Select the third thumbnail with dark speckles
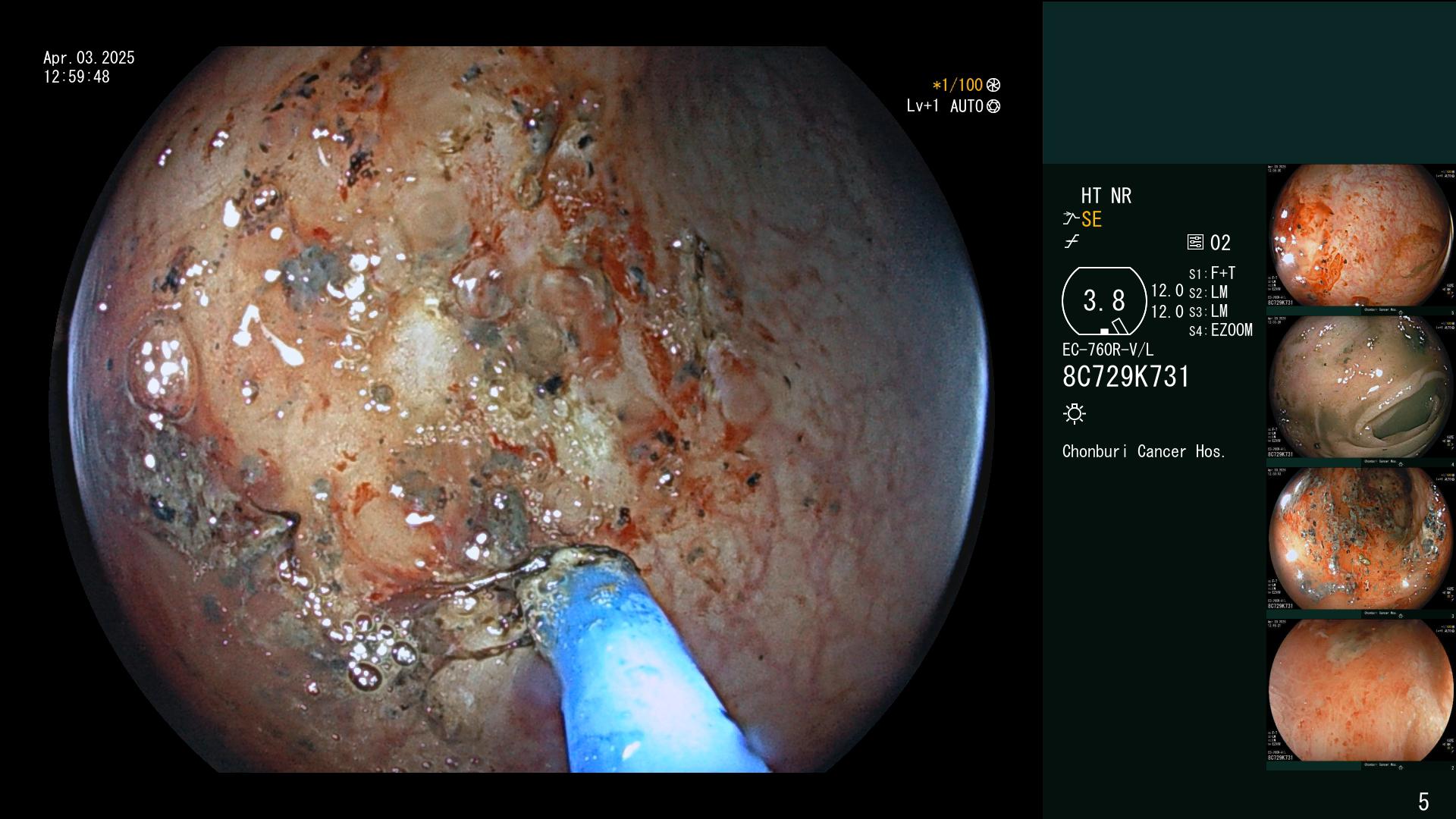 1360,539
